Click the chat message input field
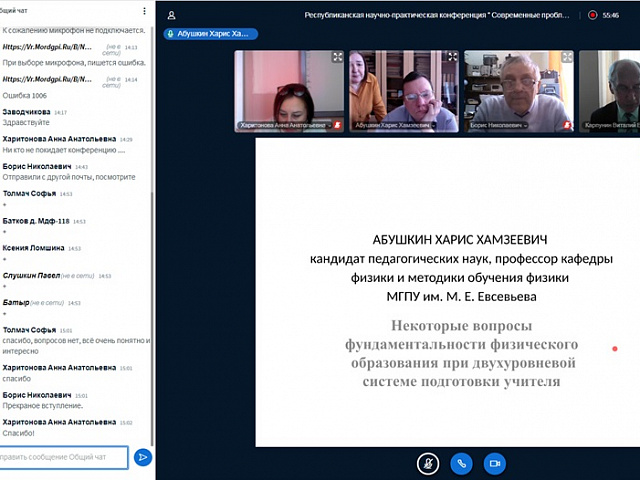The width and height of the screenshot is (640, 480). coord(64,457)
